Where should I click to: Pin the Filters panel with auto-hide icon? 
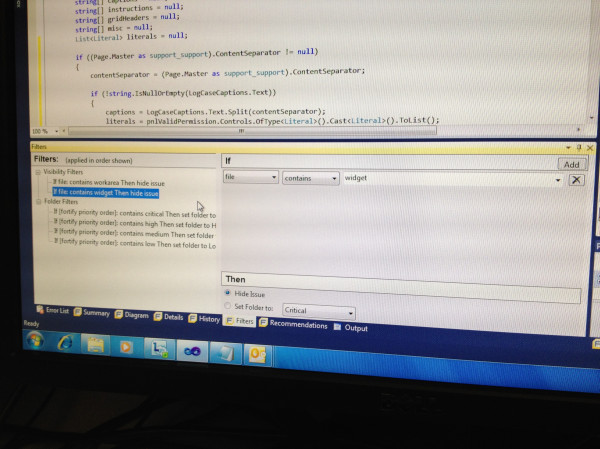pyautogui.click(x=579, y=147)
